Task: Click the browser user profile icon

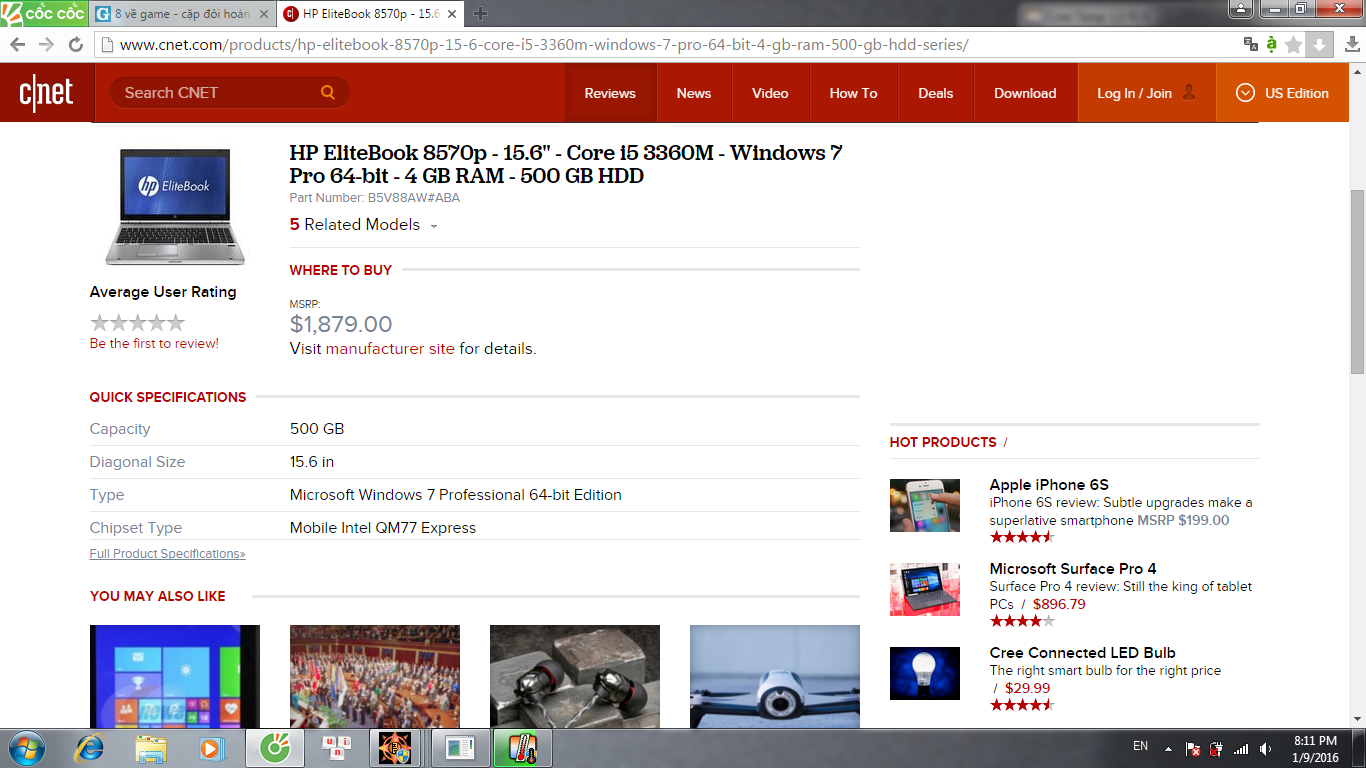Action: [1240, 9]
